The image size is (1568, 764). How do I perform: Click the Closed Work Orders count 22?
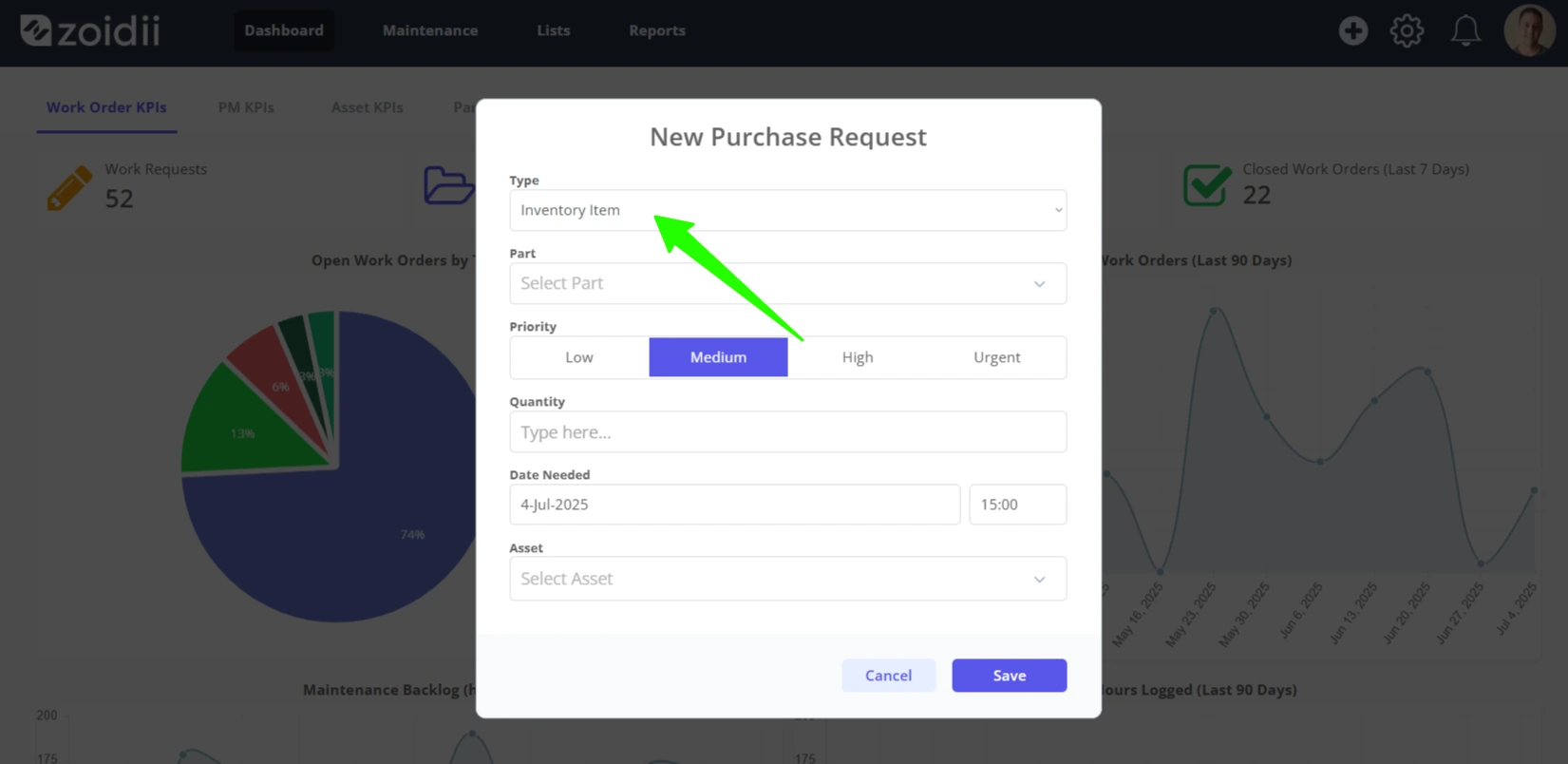[1256, 195]
